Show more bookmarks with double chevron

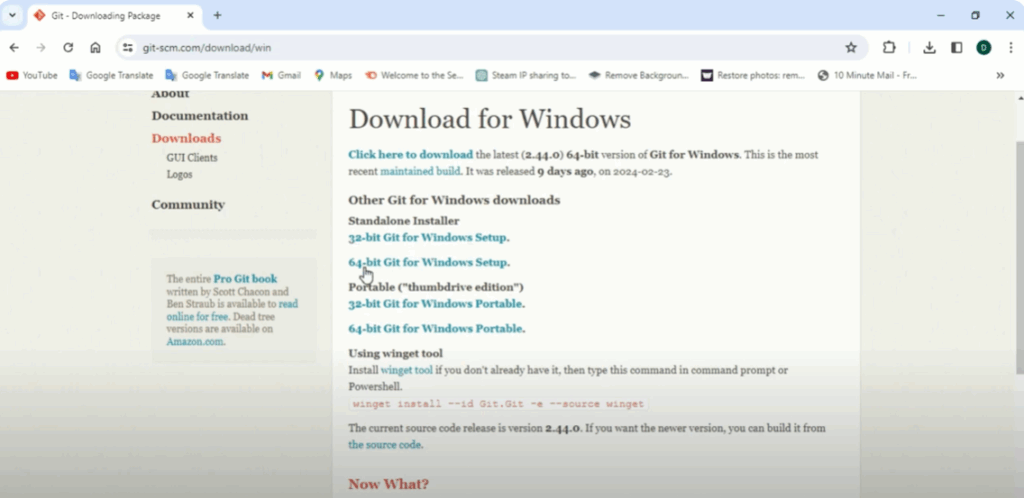pos(1000,75)
